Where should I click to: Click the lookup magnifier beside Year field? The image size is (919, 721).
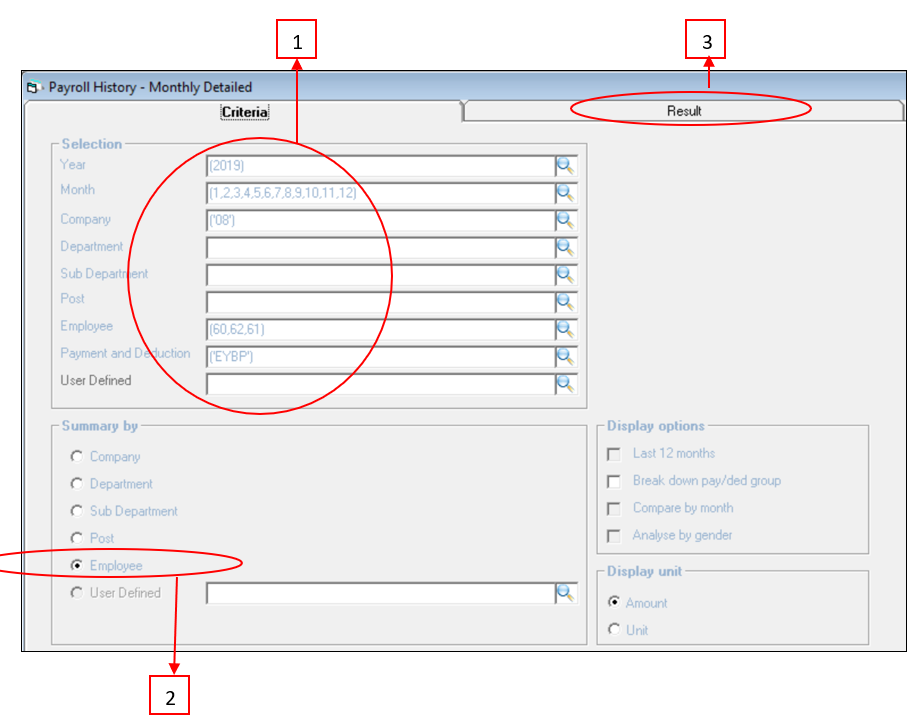tap(566, 166)
